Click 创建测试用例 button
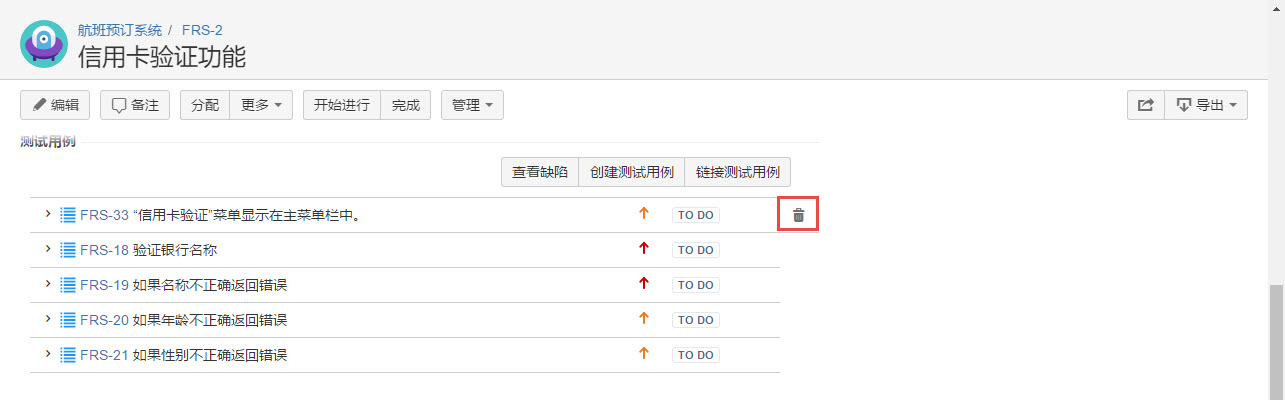 click(x=631, y=172)
